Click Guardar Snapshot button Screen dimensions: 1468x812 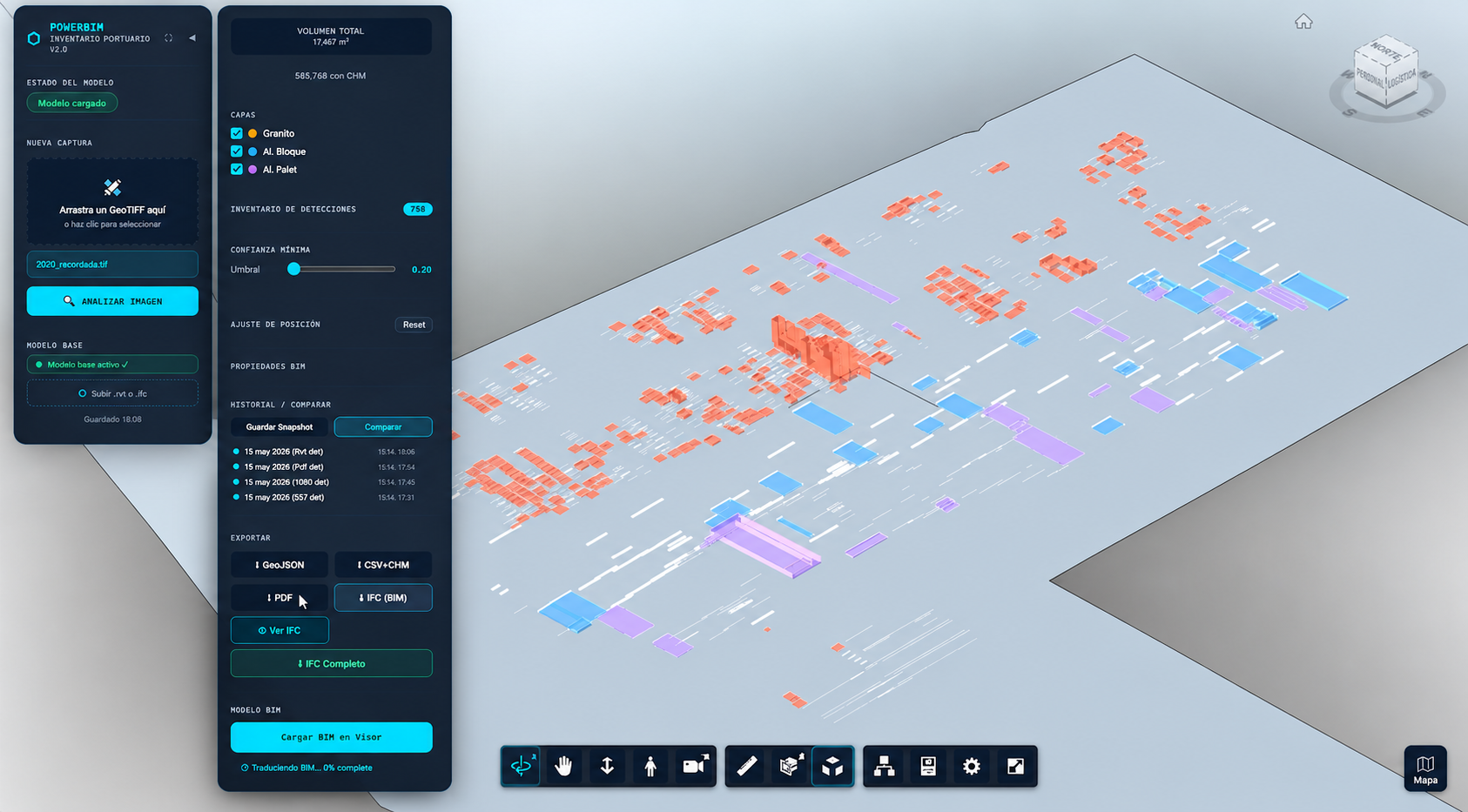tap(279, 426)
